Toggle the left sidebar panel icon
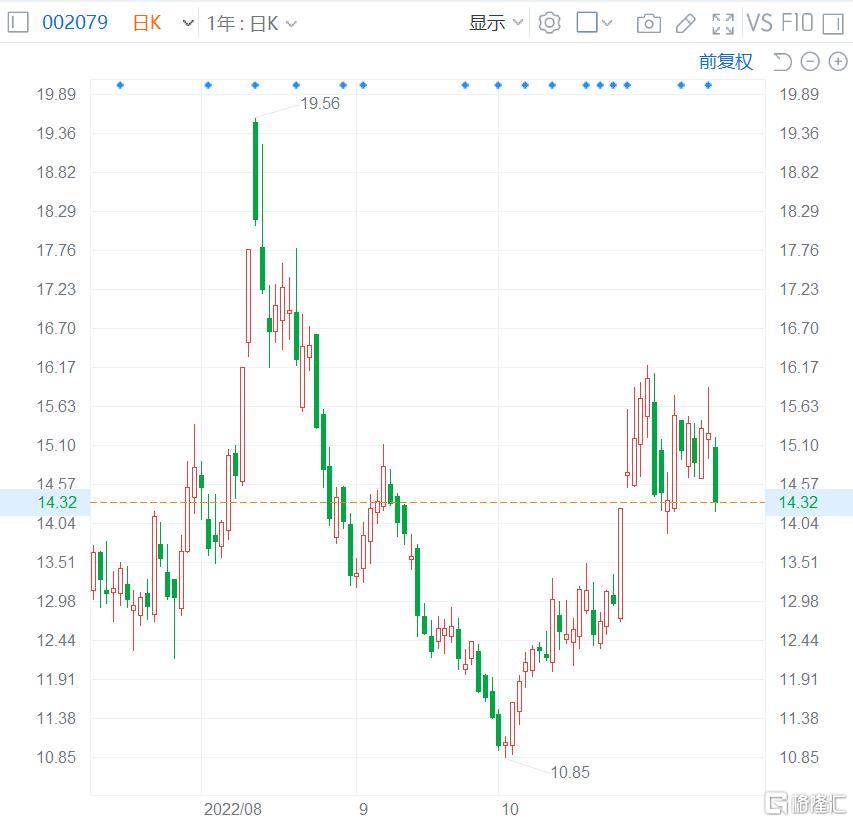The image size is (853, 823). (18, 22)
